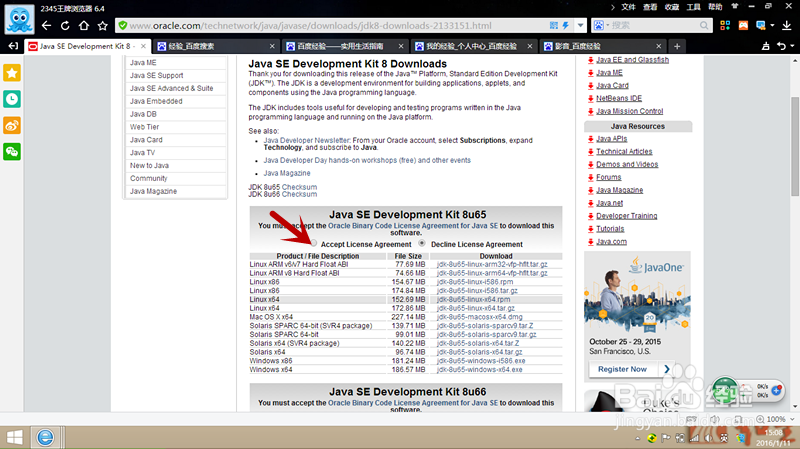Open Weibo icon in left sidebar
Image resolution: width=800 pixels, height=449 pixels.
coord(12,125)
